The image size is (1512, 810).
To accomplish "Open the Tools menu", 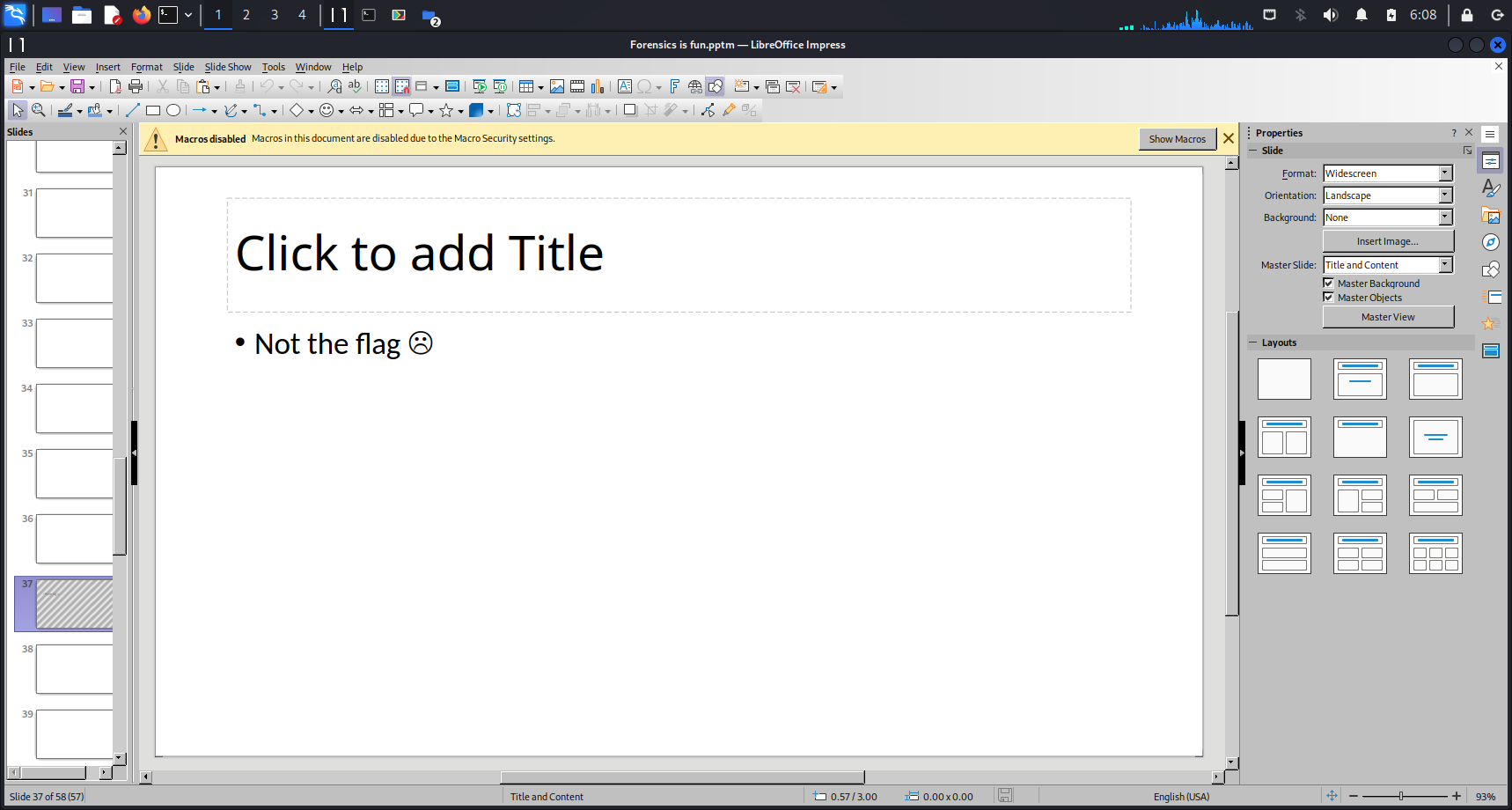I will (x=273, y=67).
